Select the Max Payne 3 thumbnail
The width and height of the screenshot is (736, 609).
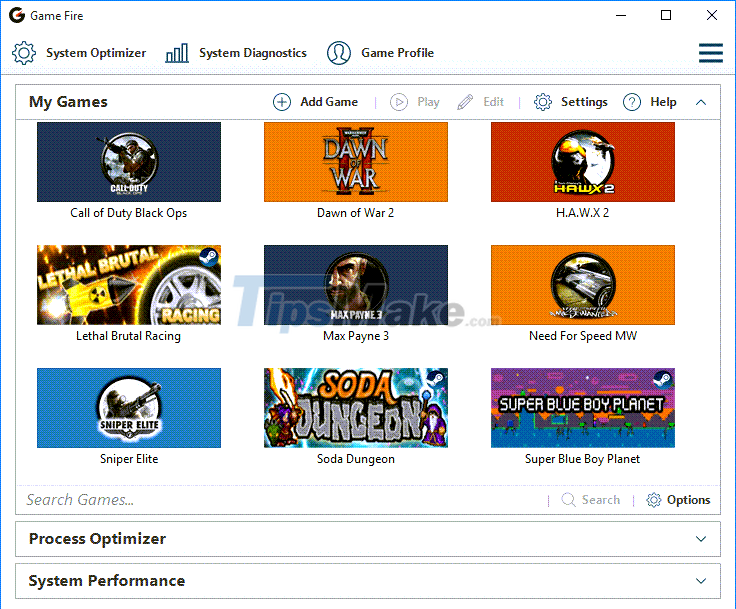click(x=356, y=285)
